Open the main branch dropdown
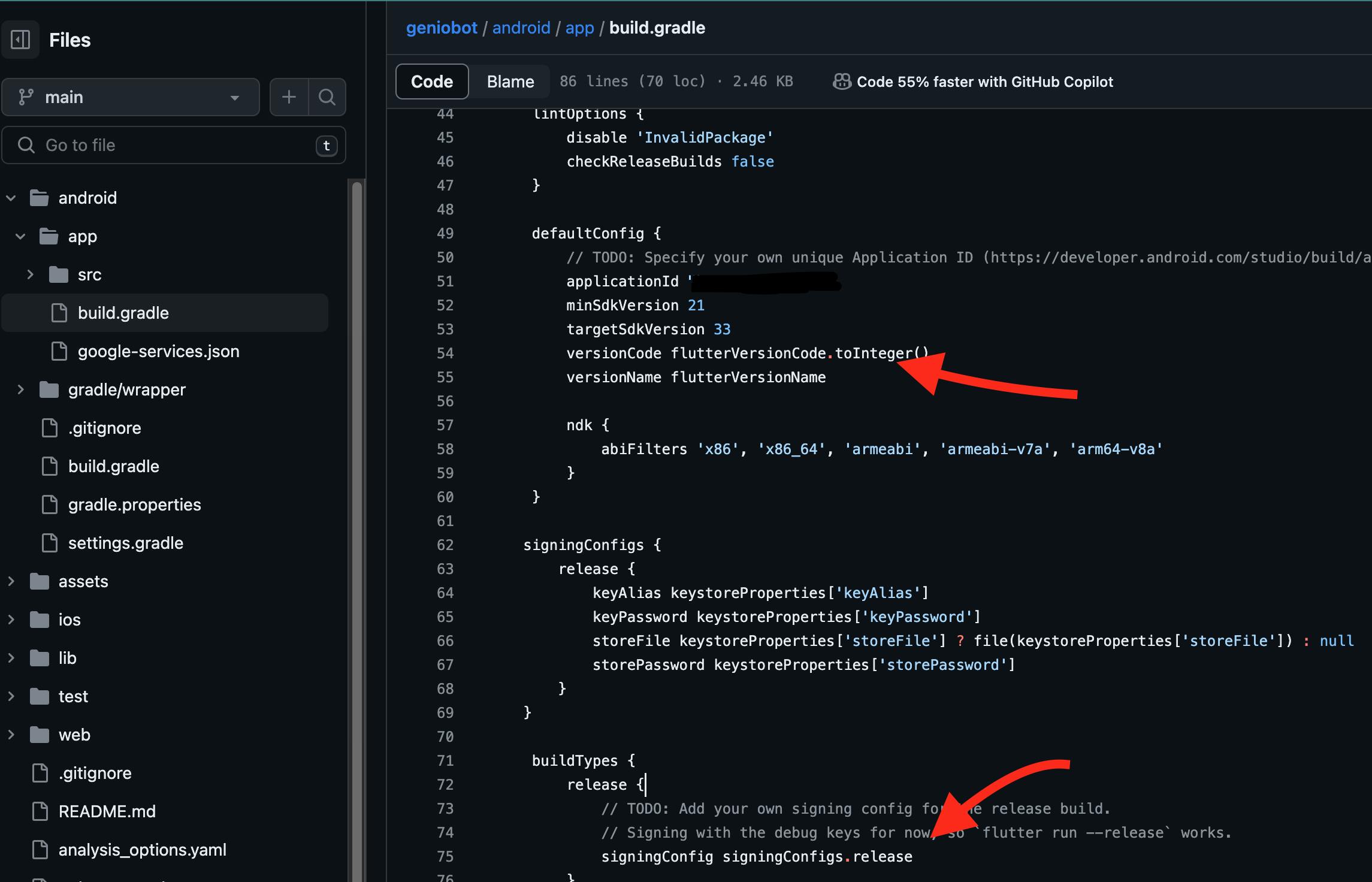The image size is (1372, 882). 131,97
